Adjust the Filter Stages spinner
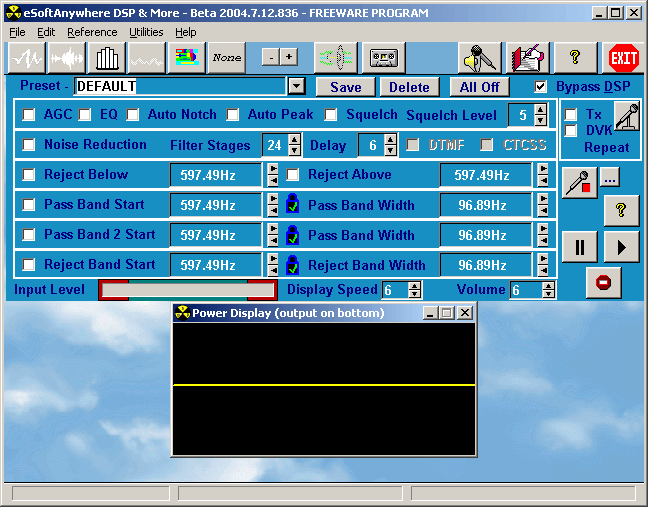Image resolution: width=648 pixels, height=507 pixels. click(x=294, y=145)
